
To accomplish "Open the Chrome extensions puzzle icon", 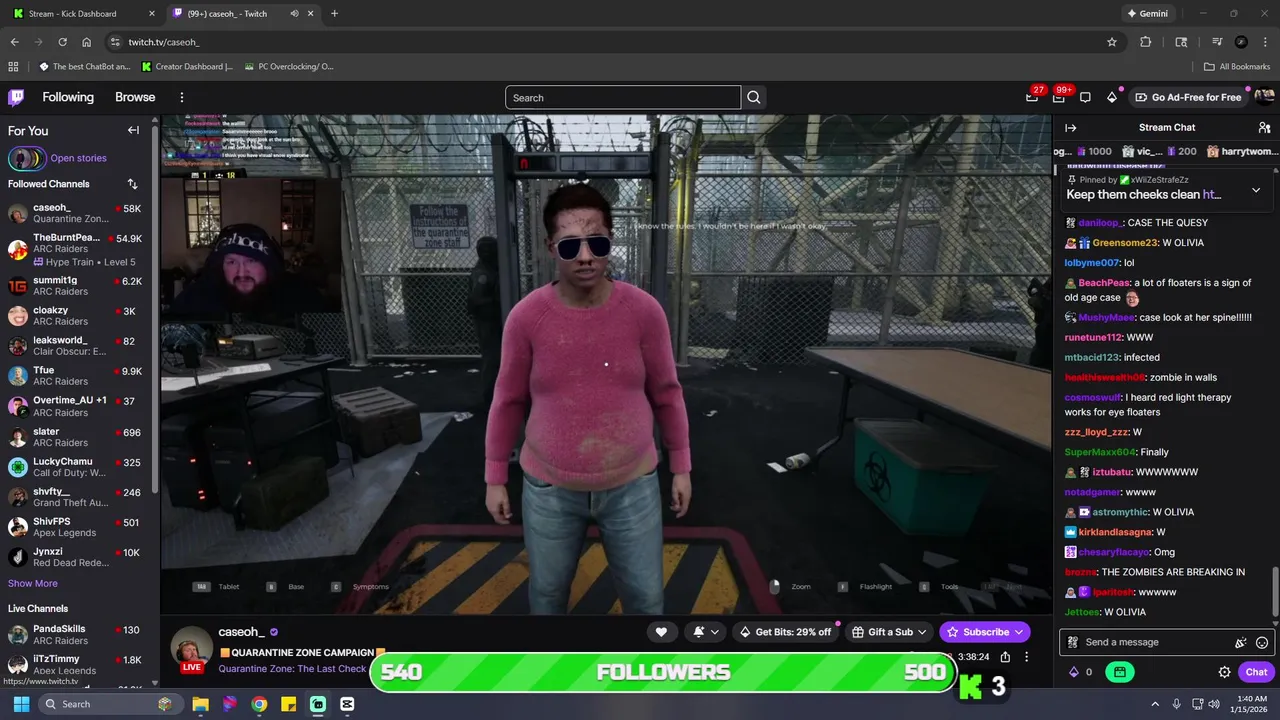I will [x=1146, y=42].
